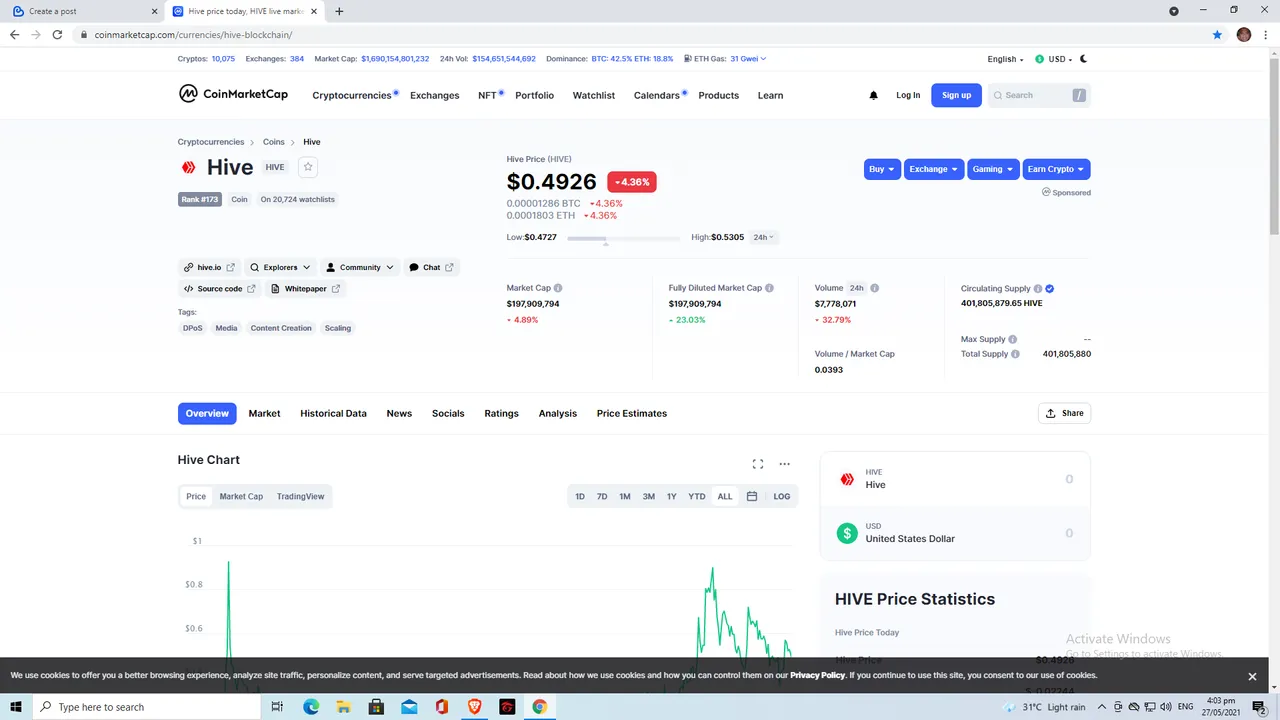
Task: Open the USD currency selector
Action: tap(1054, 59)
